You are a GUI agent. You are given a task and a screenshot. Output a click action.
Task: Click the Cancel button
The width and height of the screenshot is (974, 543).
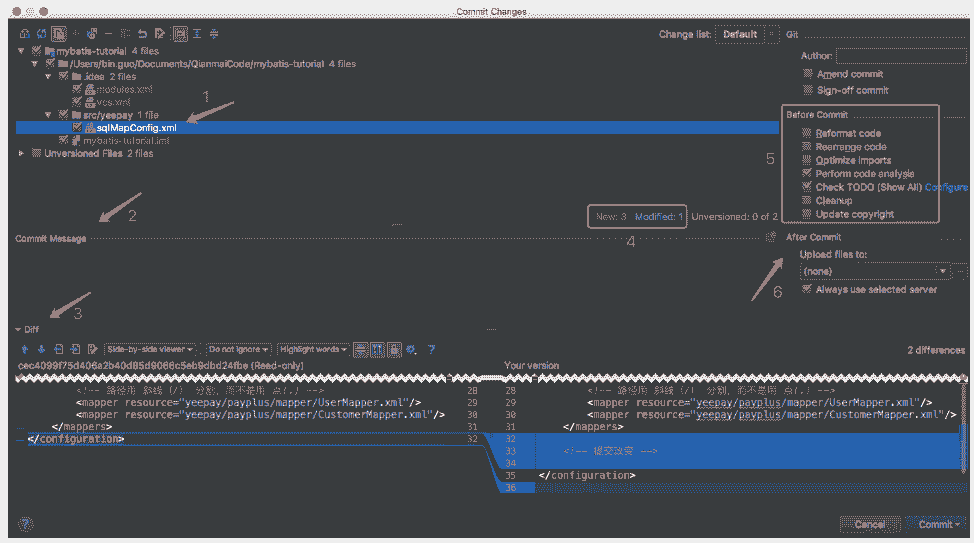tap(869, 524)
